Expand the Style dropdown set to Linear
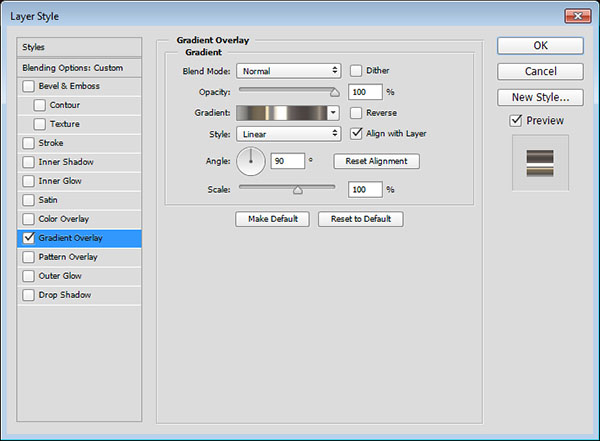The width and height of the screenshot is (600, 441). (289, 133)
